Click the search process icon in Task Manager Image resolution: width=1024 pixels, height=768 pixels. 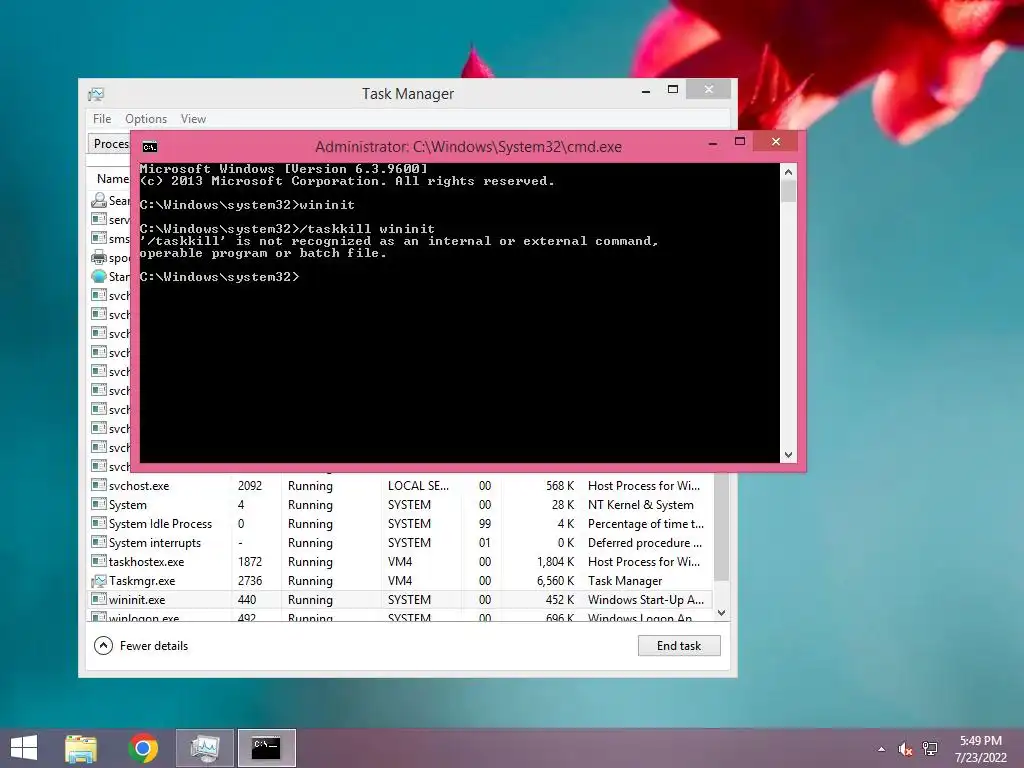tap(99, 200)
